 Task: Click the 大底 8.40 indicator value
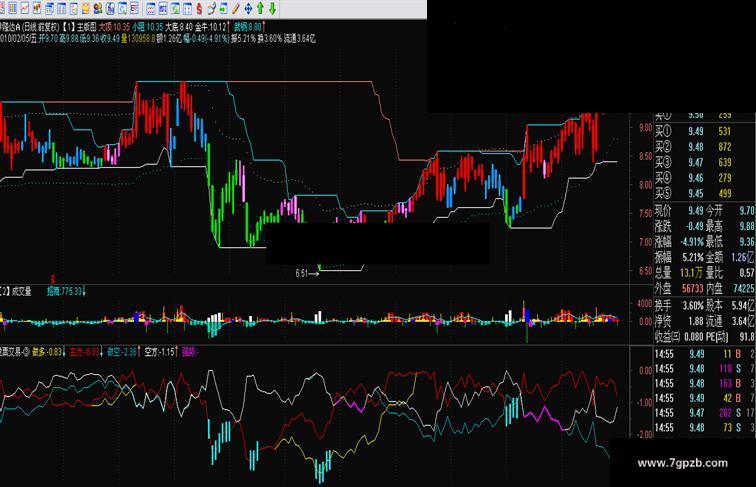pyautogui.click(x=179, y=27)
